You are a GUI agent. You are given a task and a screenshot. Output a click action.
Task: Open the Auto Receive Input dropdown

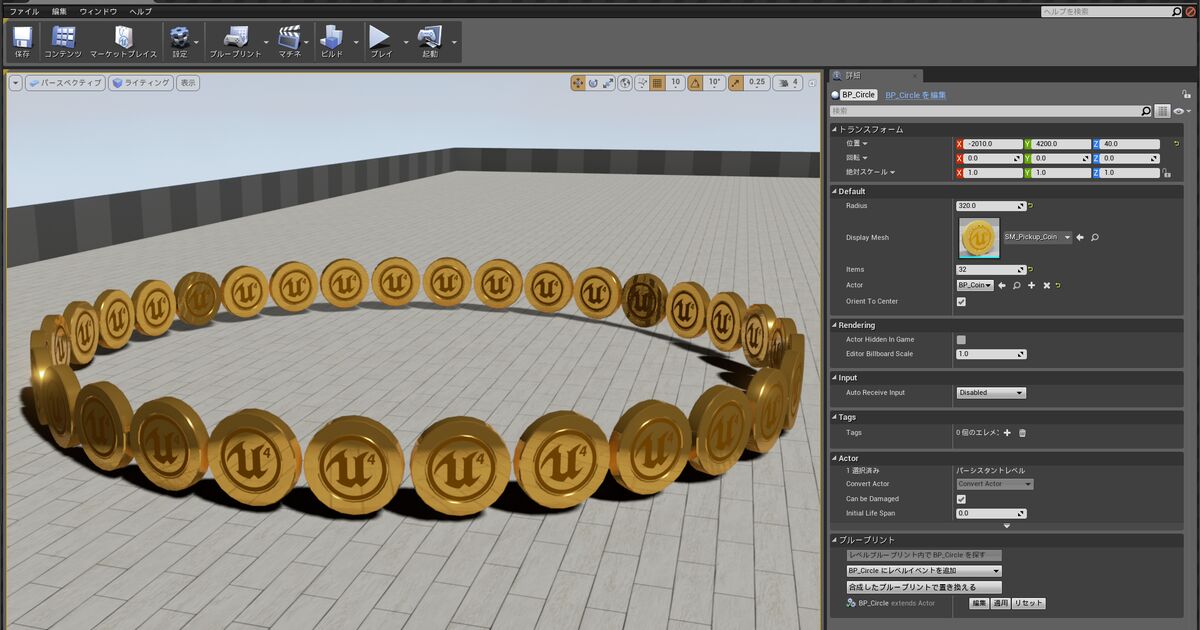pyautogui.click(x=991, y=393)
